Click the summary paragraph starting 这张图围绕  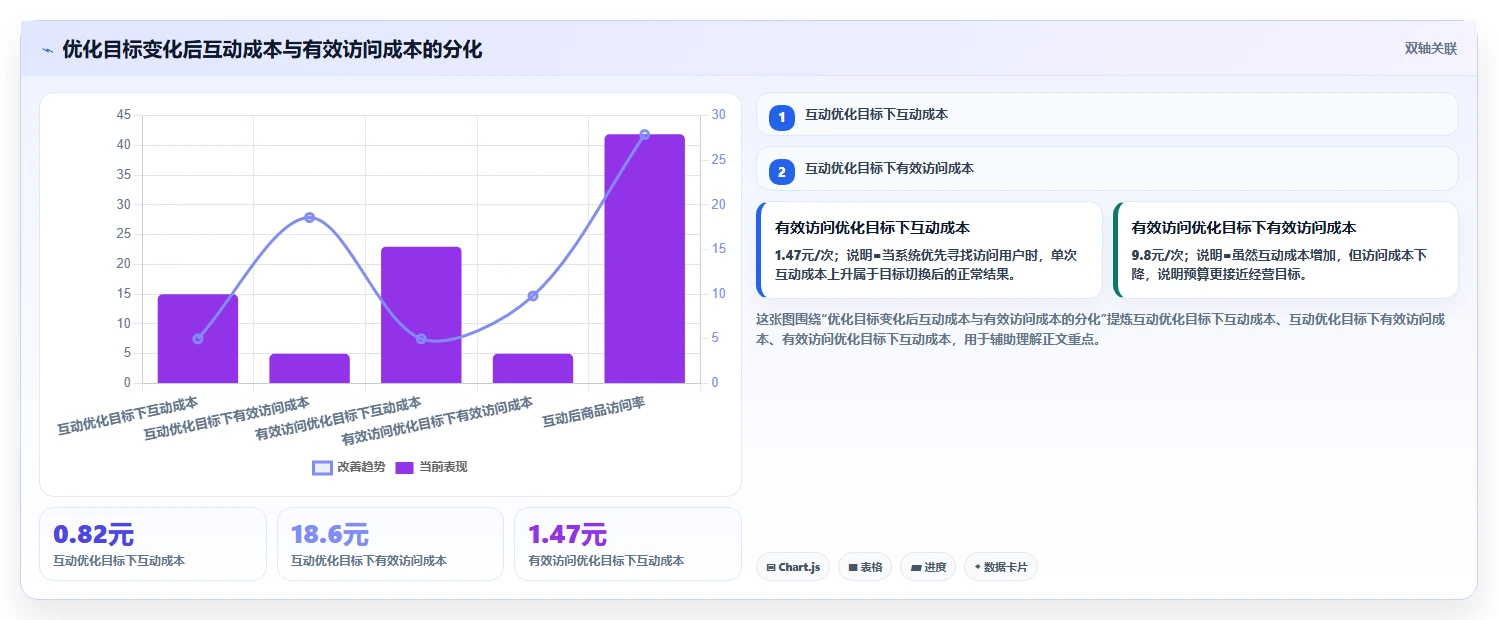[x=1101, y=329]
